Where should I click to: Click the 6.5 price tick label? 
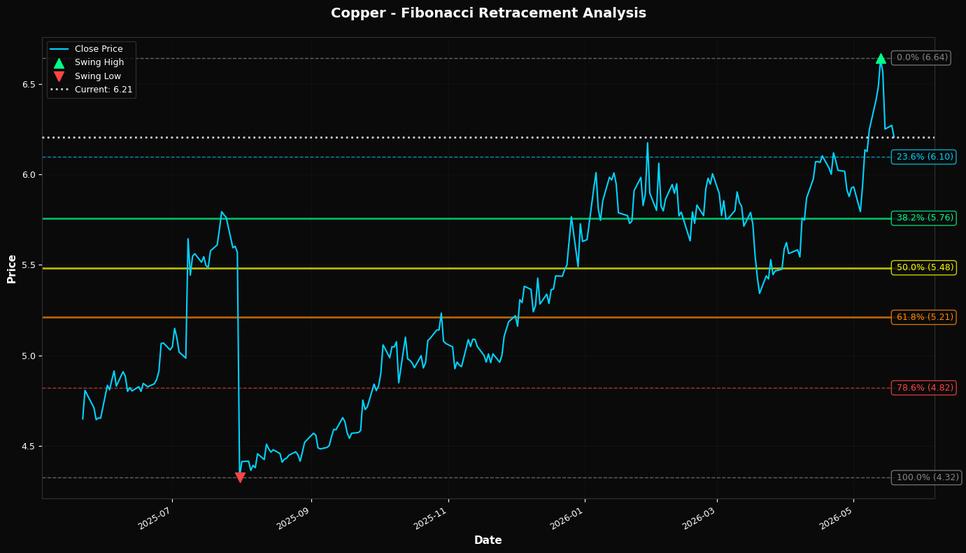click(x=29, y=84)
